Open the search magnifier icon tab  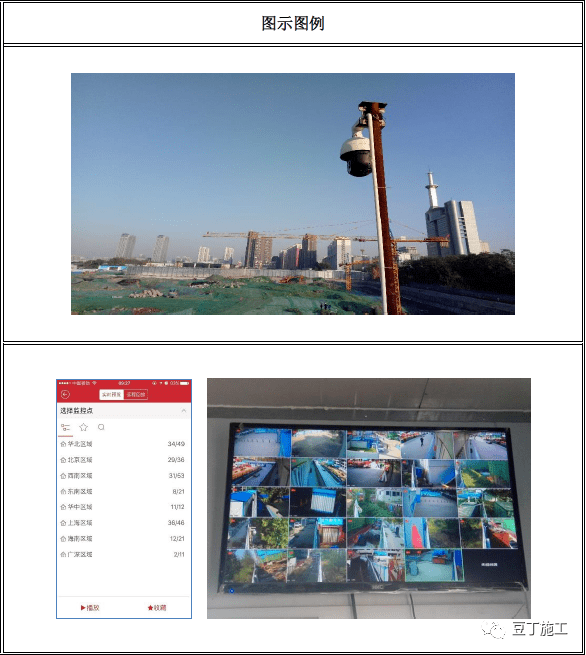101,427
